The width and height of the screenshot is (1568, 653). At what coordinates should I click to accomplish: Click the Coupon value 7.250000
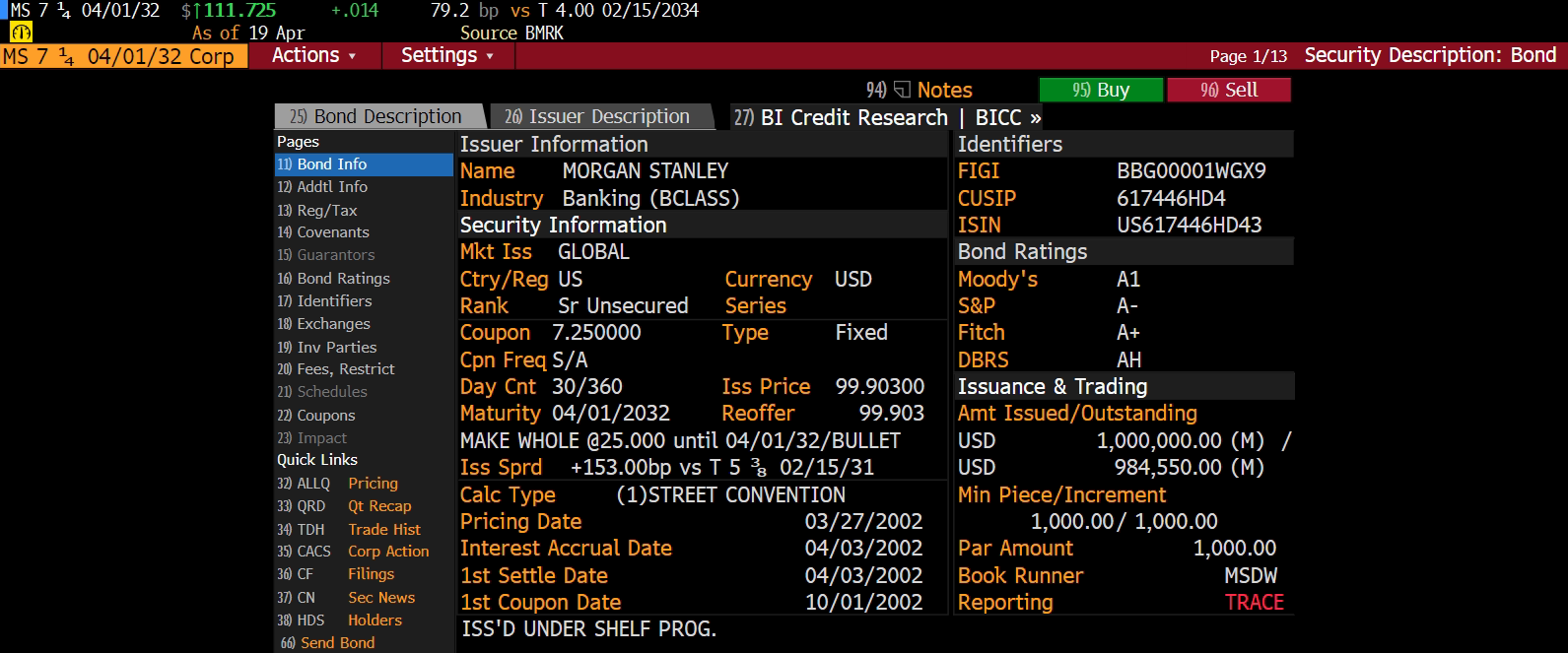tap(596, 333)
